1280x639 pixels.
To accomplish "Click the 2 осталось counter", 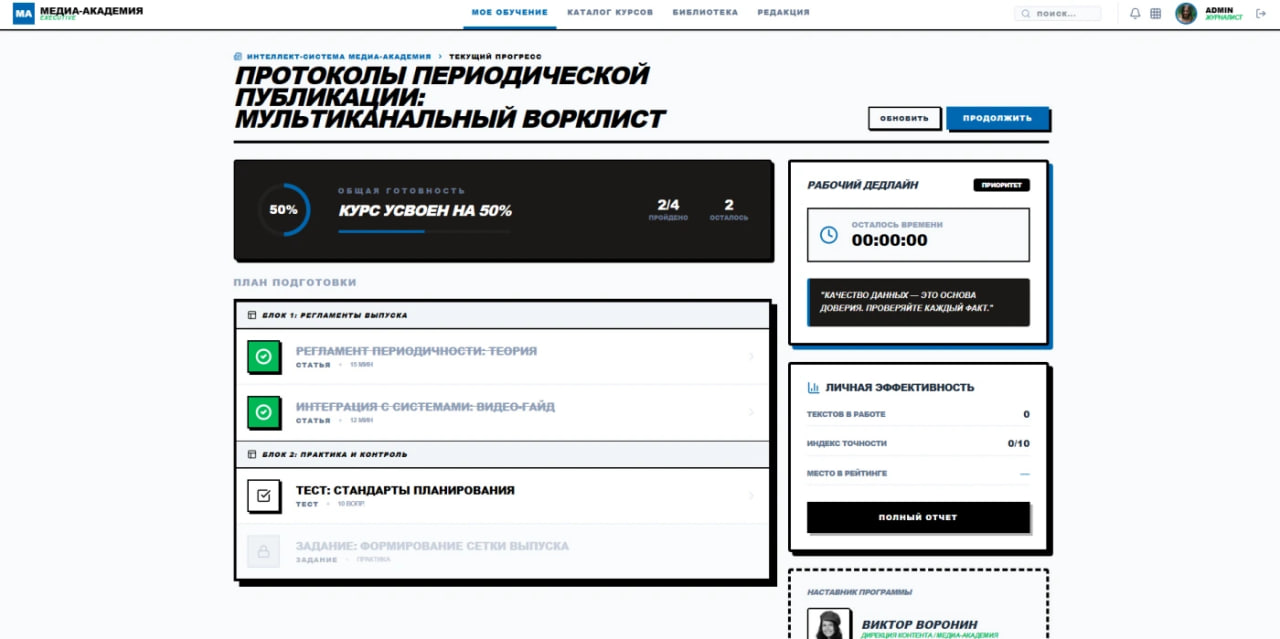I will 728,209.
